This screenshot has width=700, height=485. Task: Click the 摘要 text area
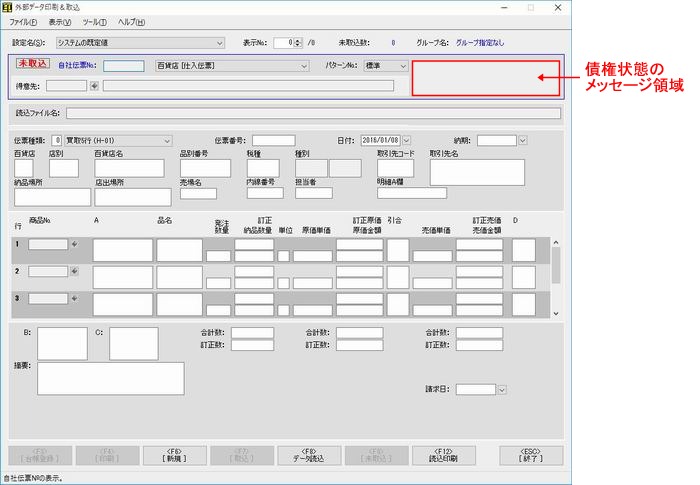pos(110,379)
